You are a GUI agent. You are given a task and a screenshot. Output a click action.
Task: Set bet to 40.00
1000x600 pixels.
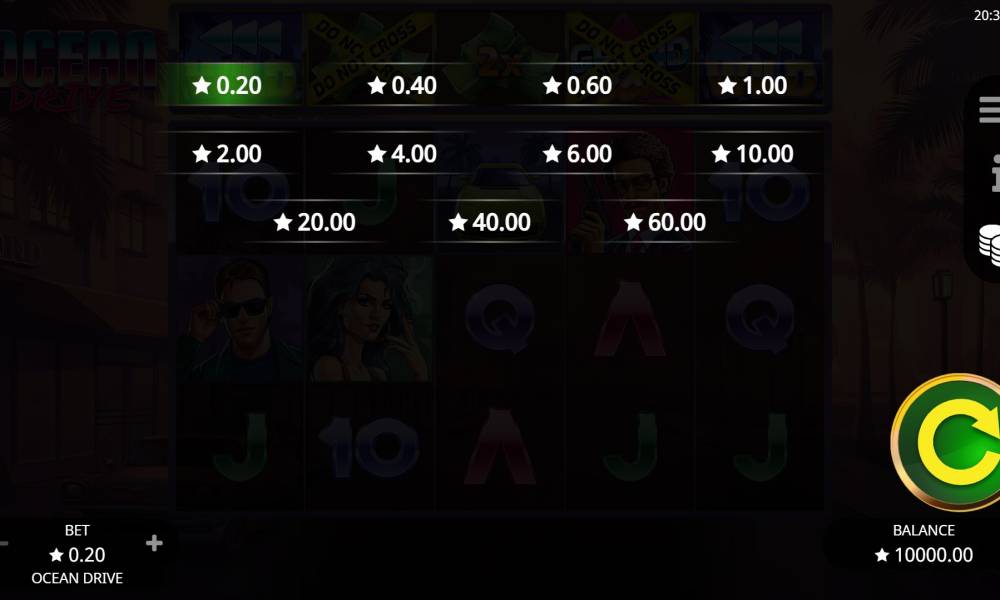490,222
